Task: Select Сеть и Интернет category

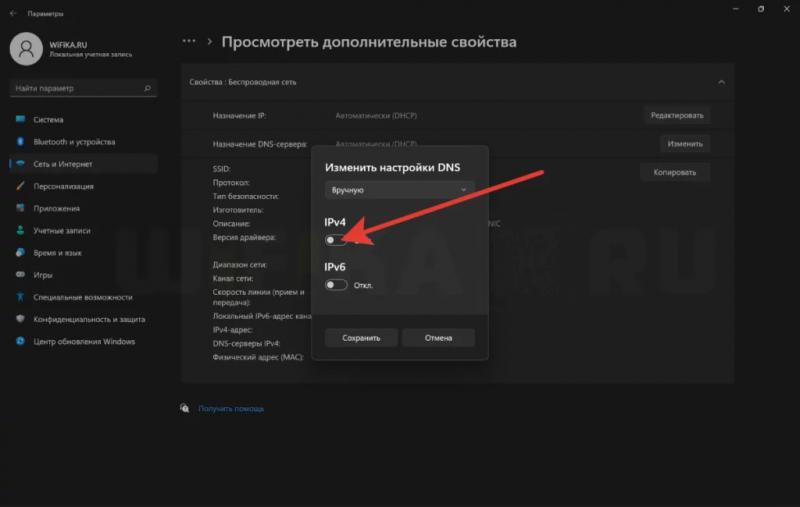Action: pos(83,164)
